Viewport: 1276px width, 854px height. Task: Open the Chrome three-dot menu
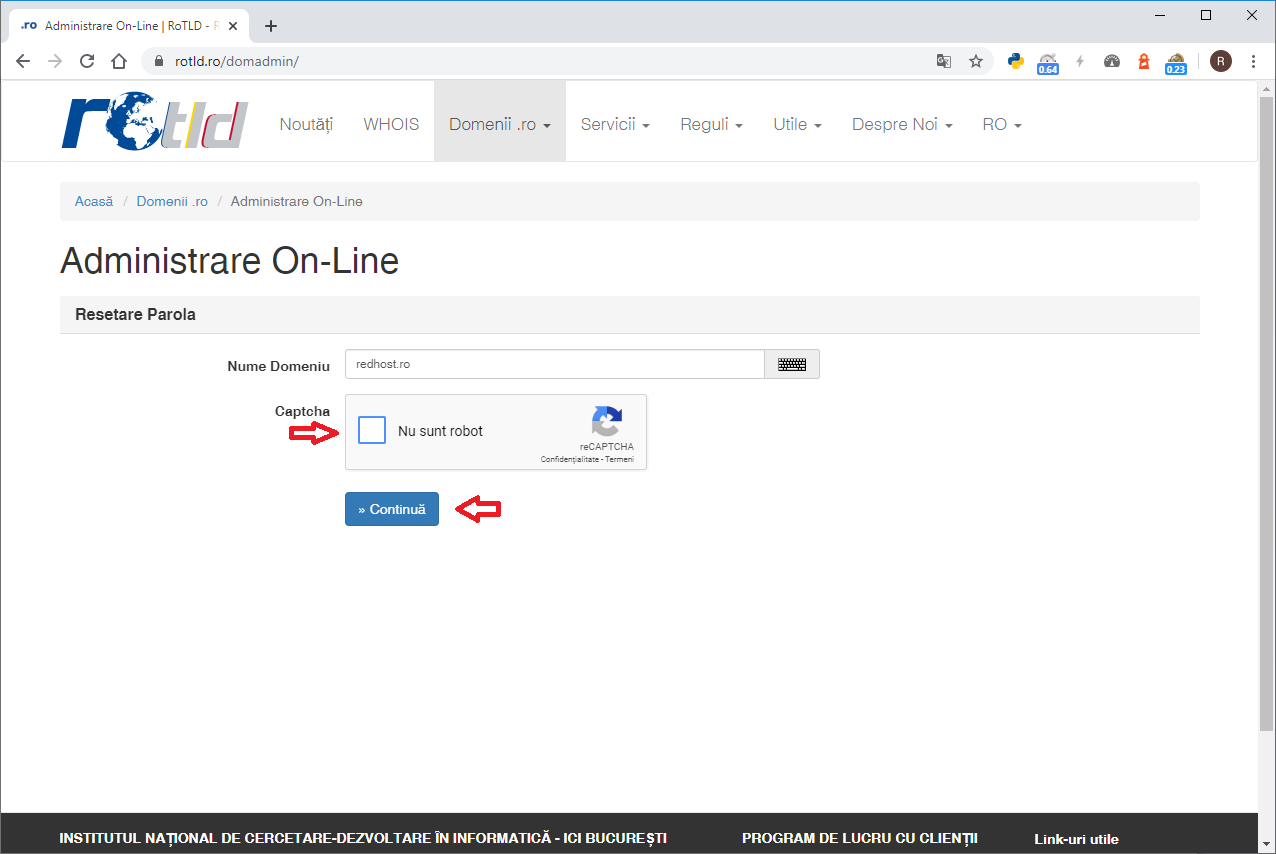[1254, 61]
